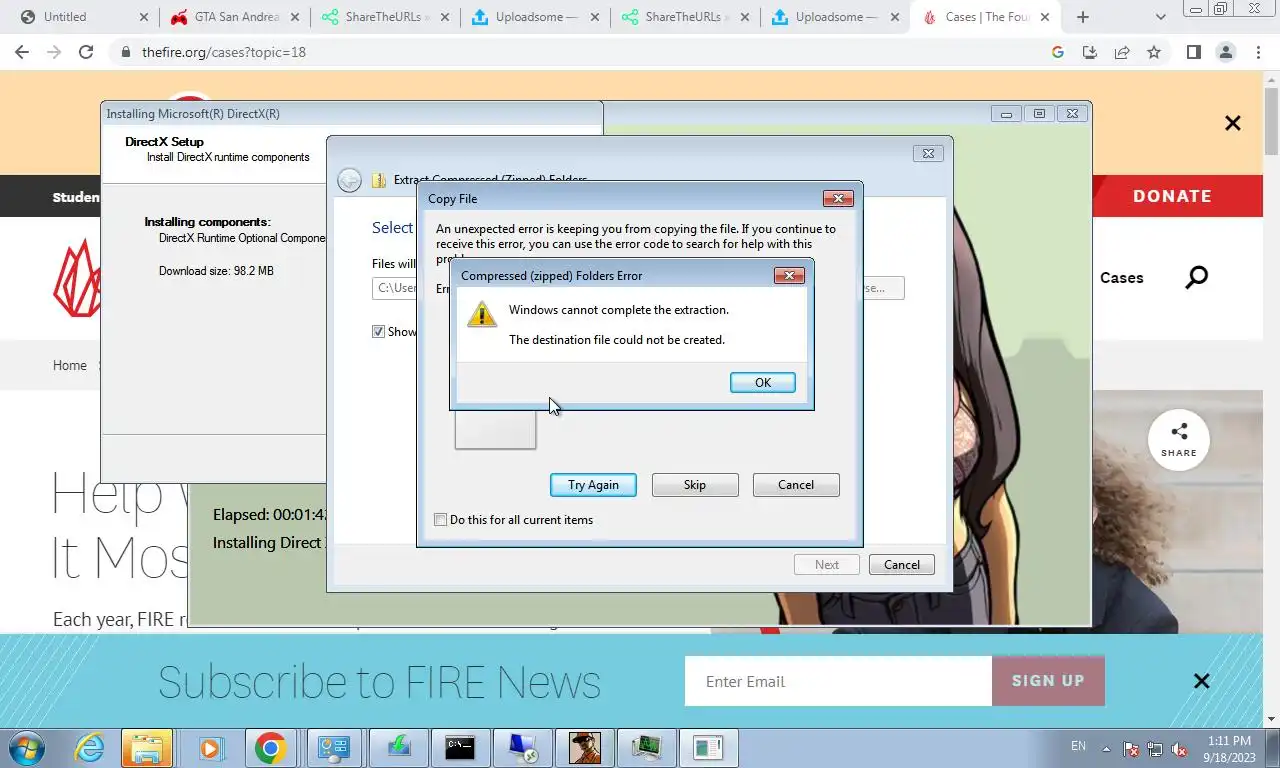
Task: Open green download arrow taskbar item
Action: pos(398,748)
